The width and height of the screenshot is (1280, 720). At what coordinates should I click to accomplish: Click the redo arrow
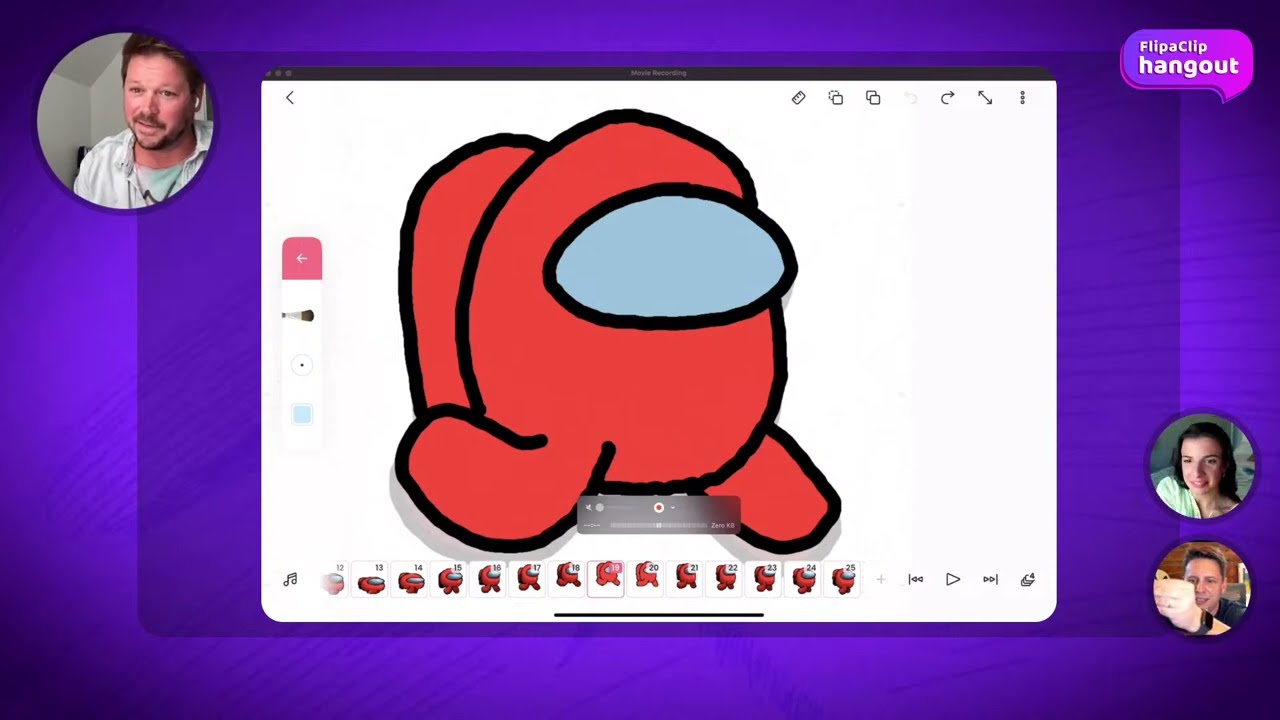pyautogui.click(x=947, y=98)
